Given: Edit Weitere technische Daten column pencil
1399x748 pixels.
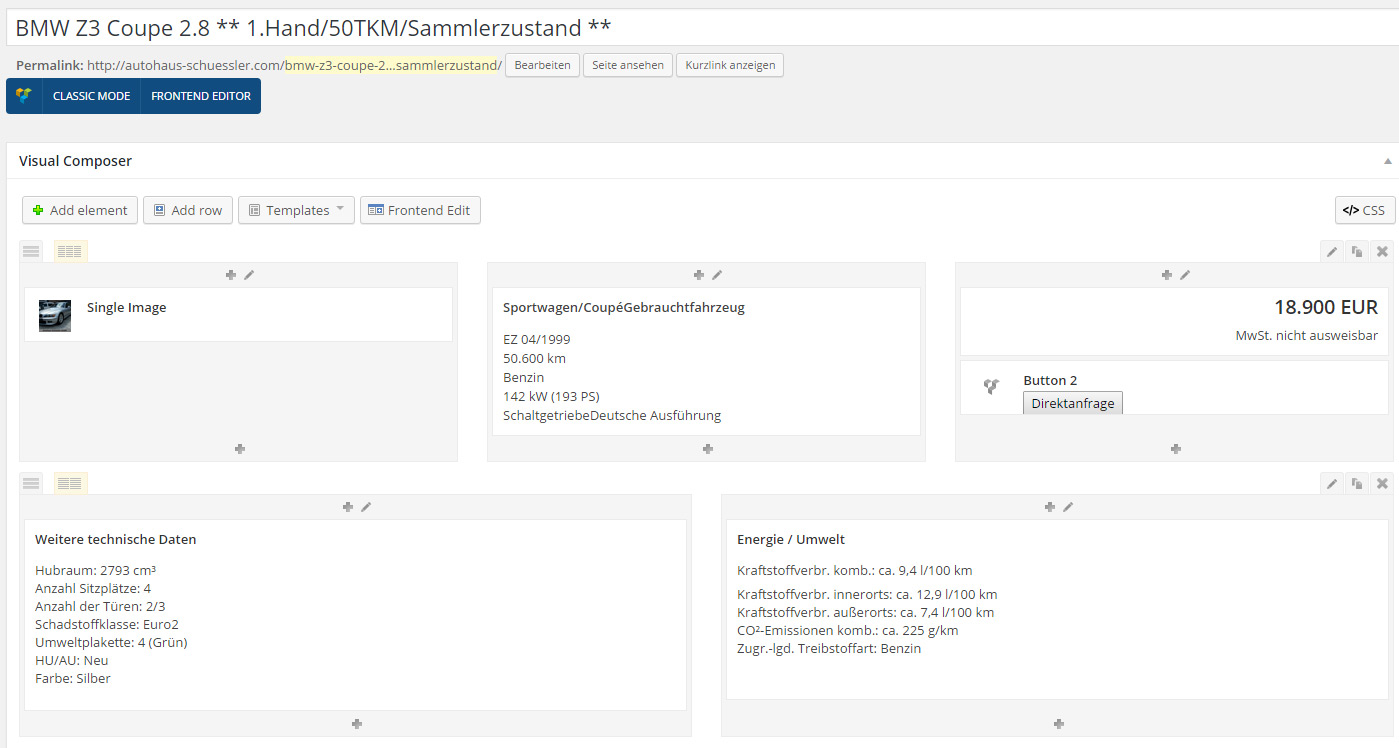Looking at the screenshot, I should (x=366, y=507).
